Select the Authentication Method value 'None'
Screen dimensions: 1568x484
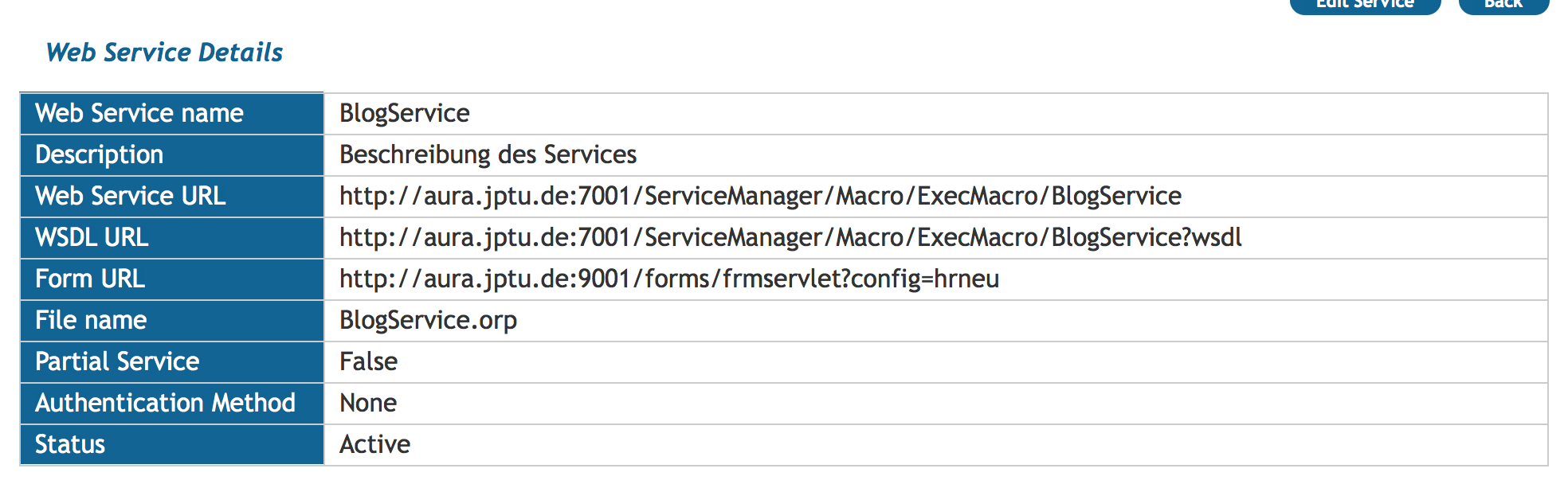[x=367, y=403]
